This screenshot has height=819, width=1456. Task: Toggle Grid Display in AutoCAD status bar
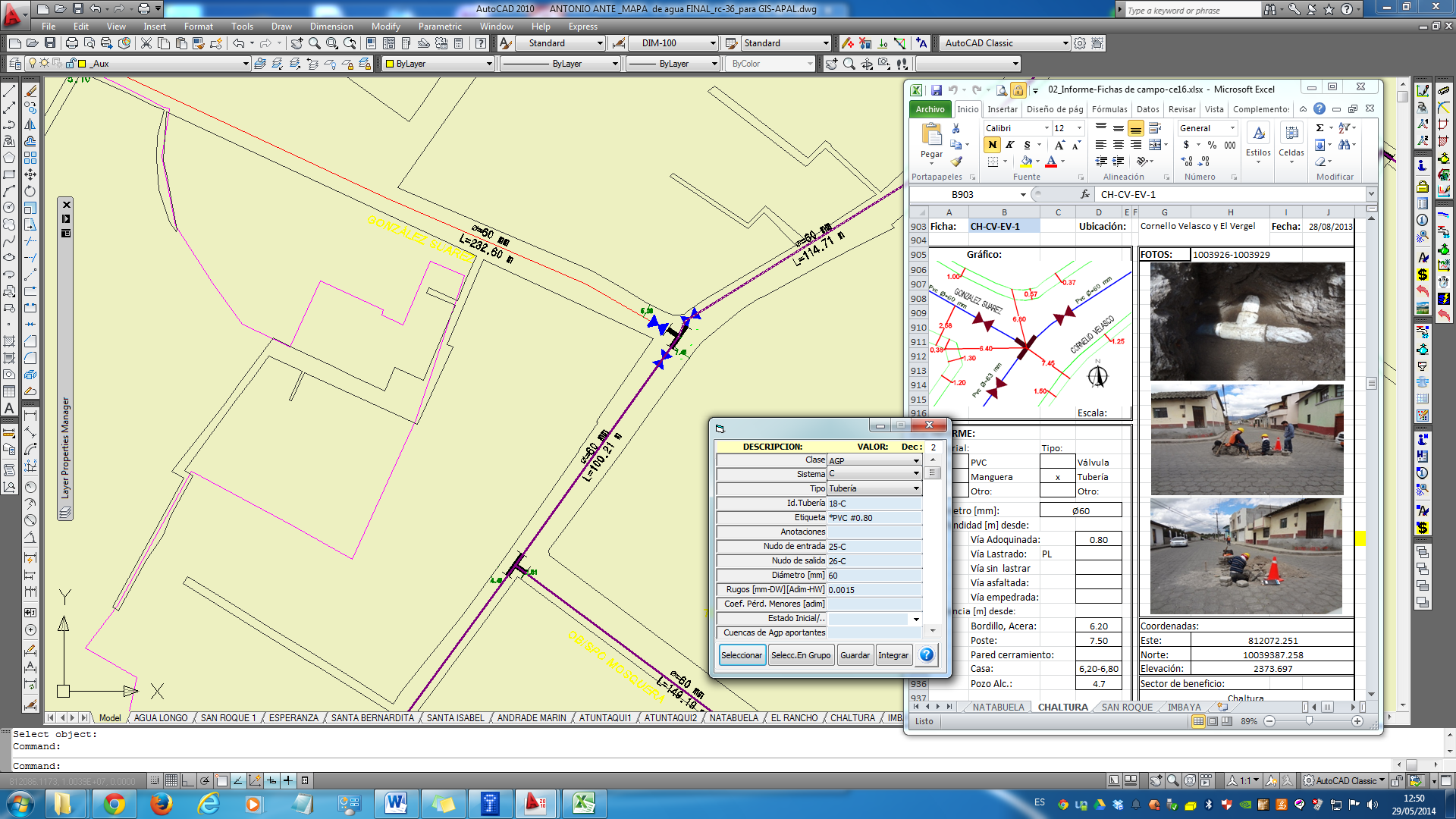(x=171, y=780)
